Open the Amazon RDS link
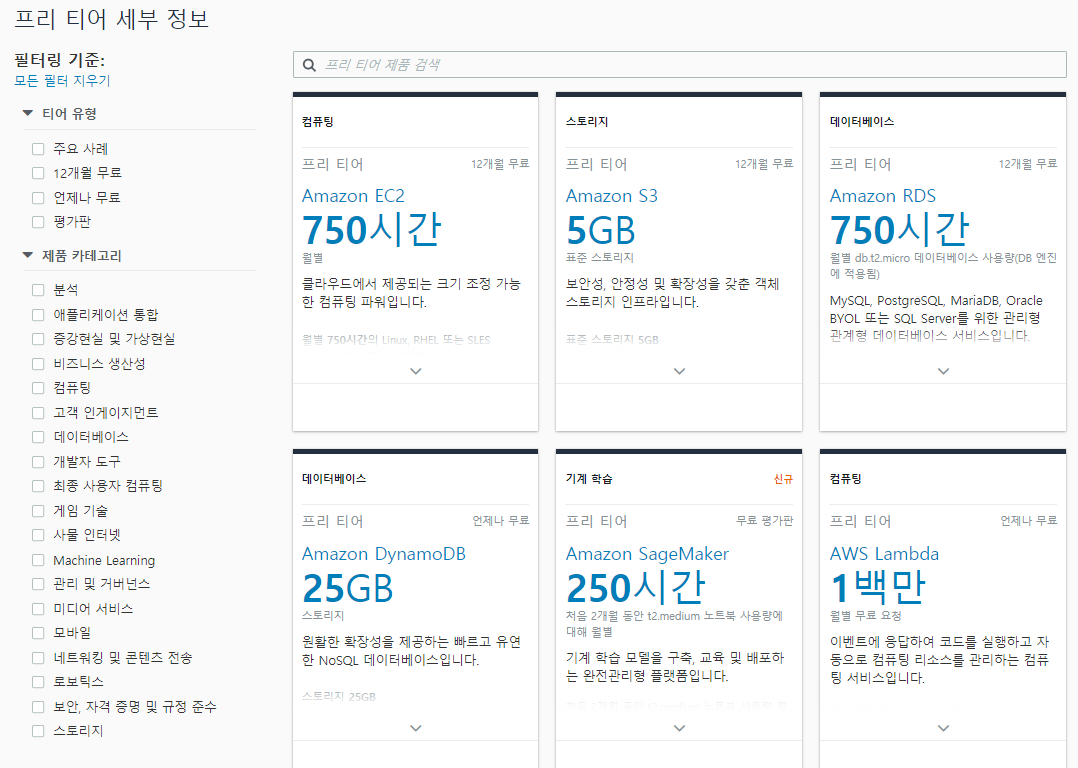The width and height of the screenshot is (1078, 768). coord(883,196)
